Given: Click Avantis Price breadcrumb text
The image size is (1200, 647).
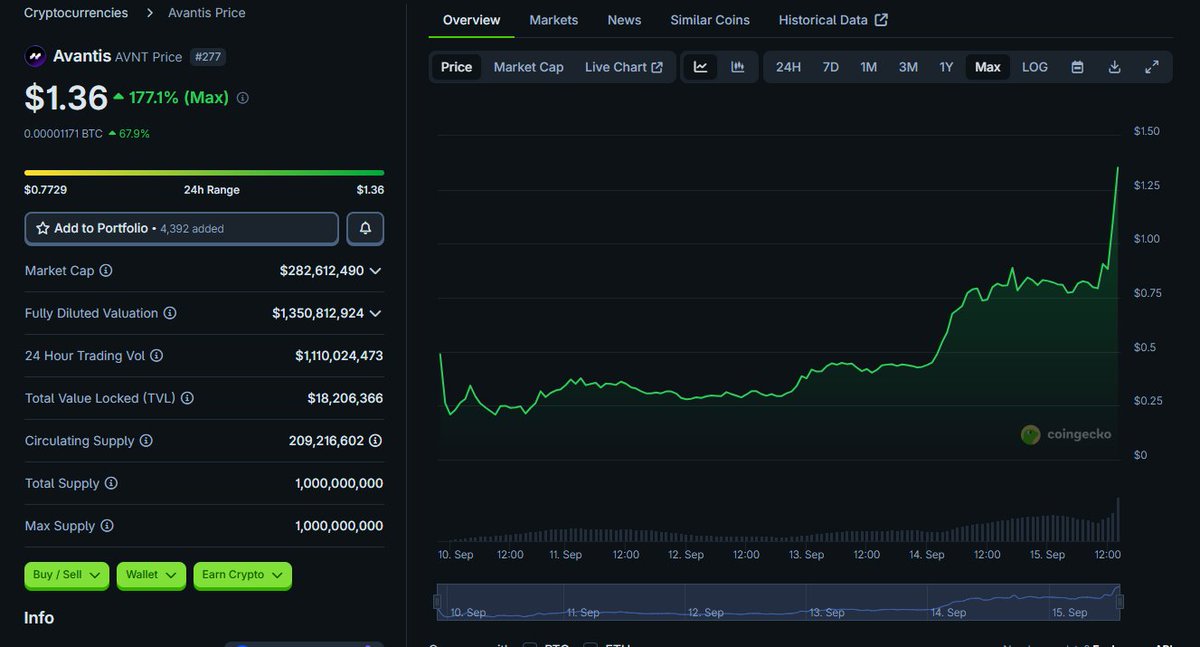Looking at the screenshot, I should pos(207,13).
